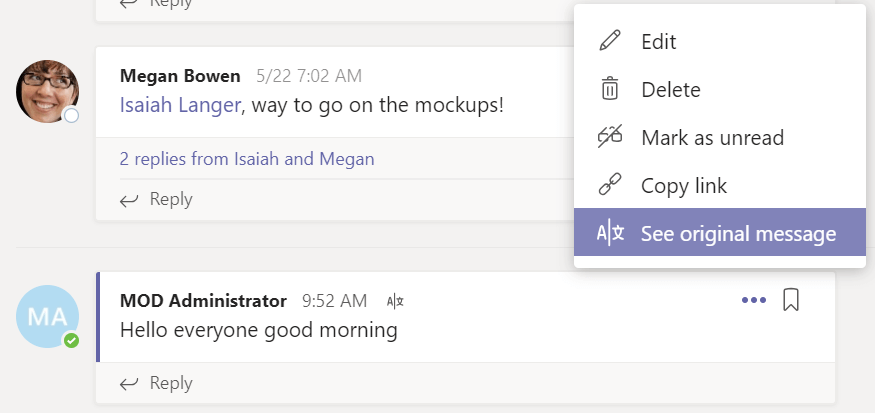This screenshot has width=875, height=413.
Task: Save message with the bookmark icon
Action: [x=790, y=300]
